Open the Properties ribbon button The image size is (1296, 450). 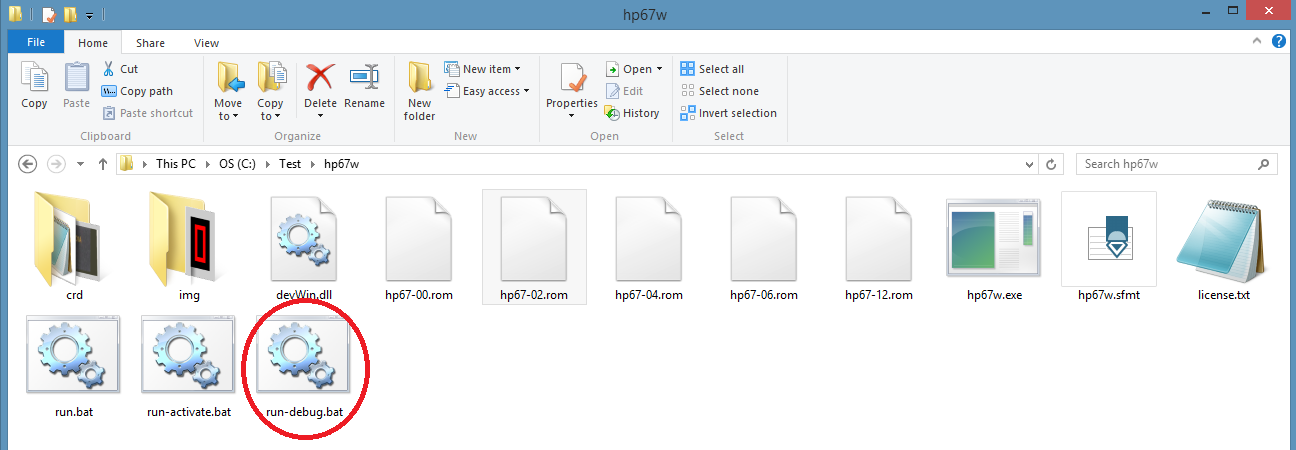click(x=572, y=88)
